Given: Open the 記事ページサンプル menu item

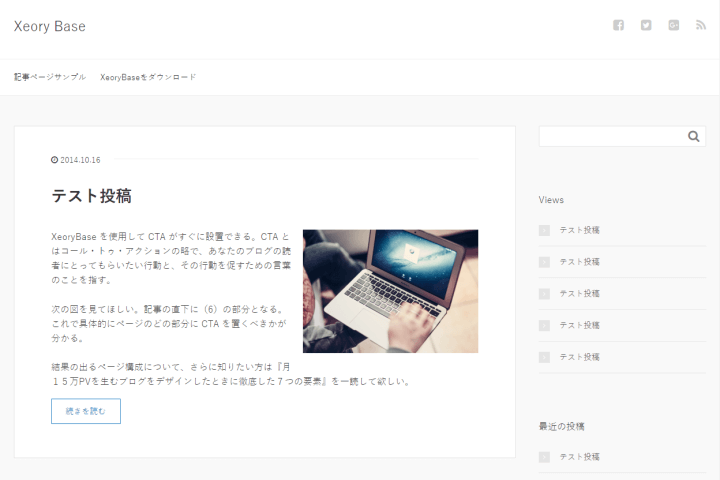Looking at the screenshot, I should click(50, 77).
